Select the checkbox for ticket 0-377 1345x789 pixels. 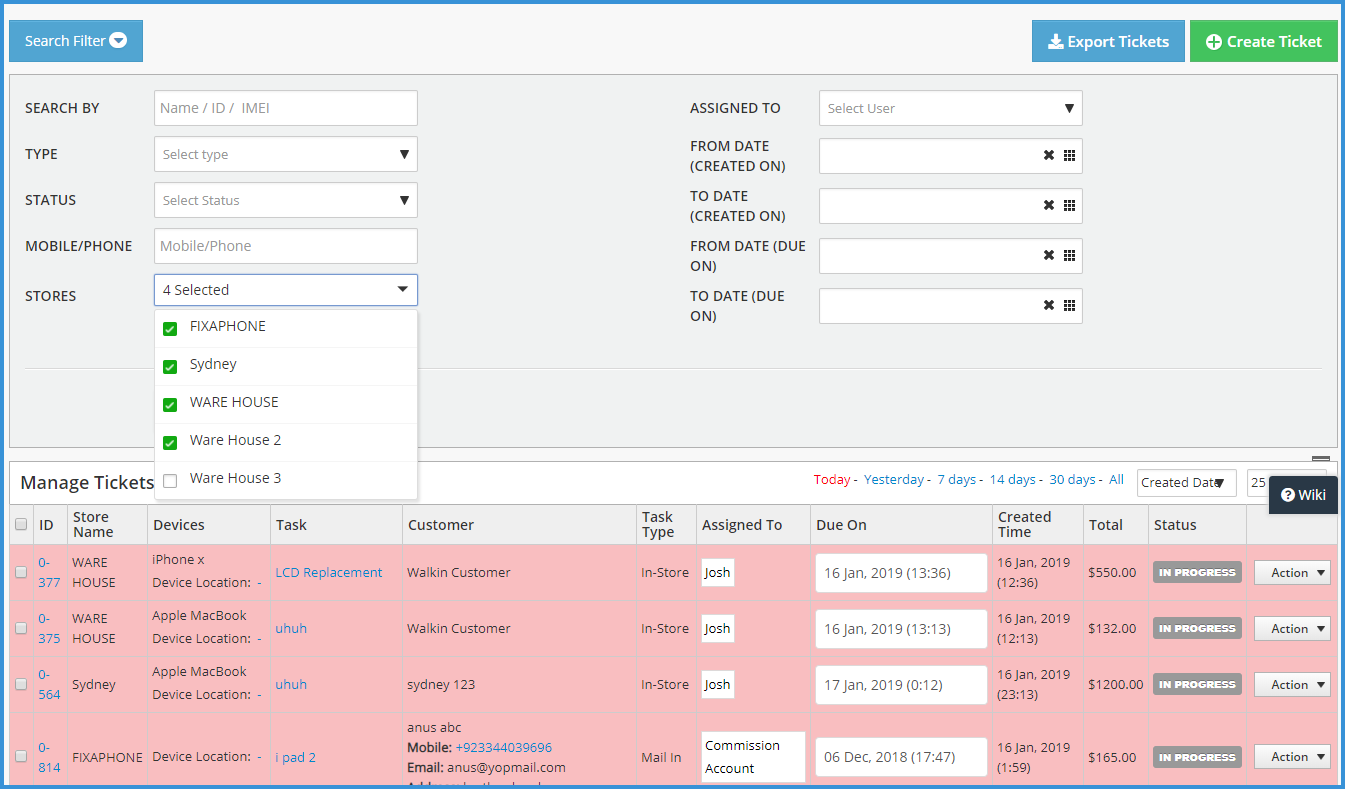pyautogui.click(x=21, y=572)
